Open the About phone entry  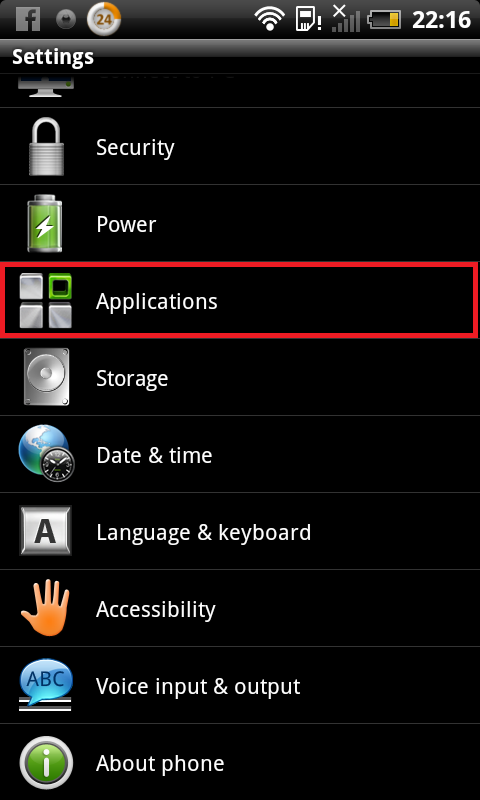point(240,762)
